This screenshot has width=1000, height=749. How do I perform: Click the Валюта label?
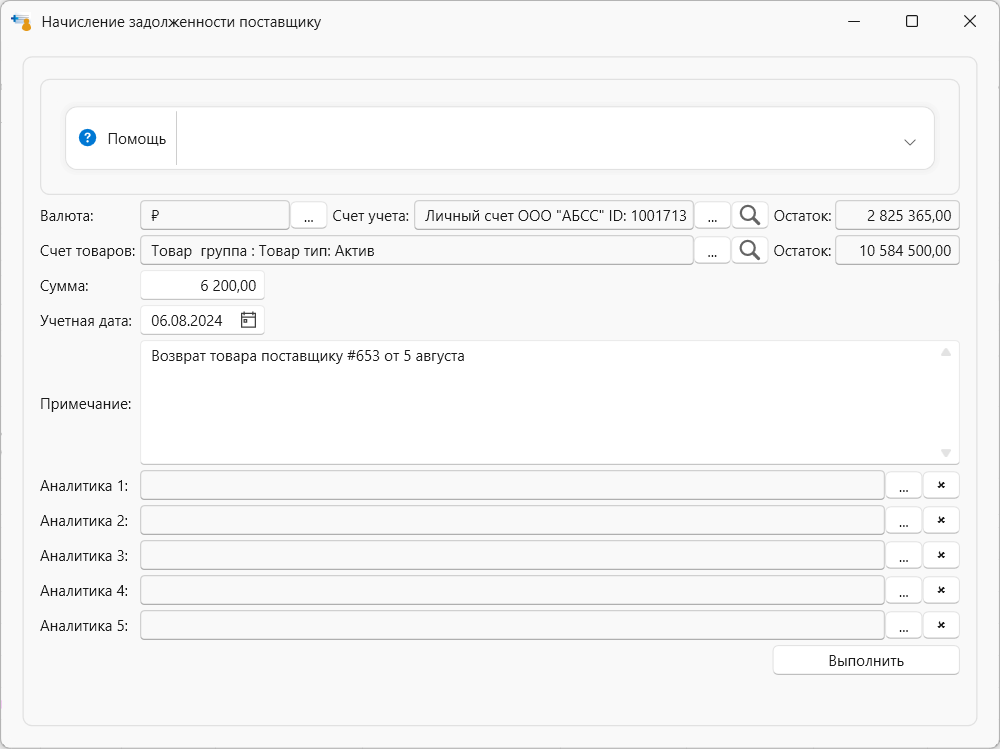(x=67, y=216)
